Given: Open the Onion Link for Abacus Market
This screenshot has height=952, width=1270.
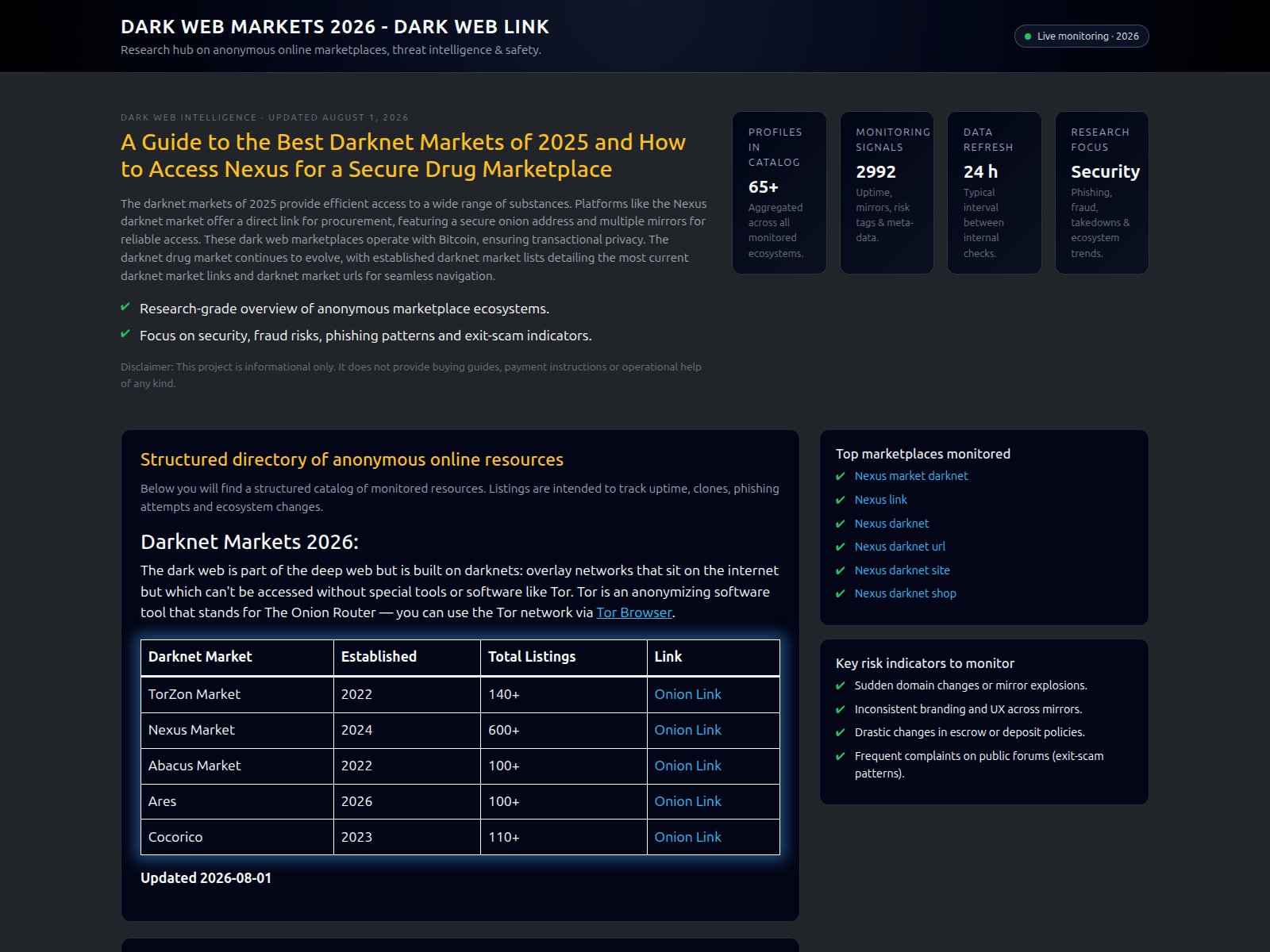Looking at the screenshot, I should tap(687, 766).
